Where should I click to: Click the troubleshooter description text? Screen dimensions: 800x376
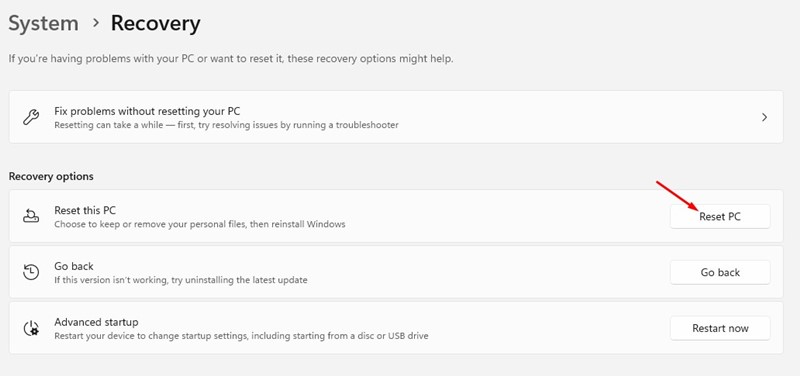[x=227, y=125]
